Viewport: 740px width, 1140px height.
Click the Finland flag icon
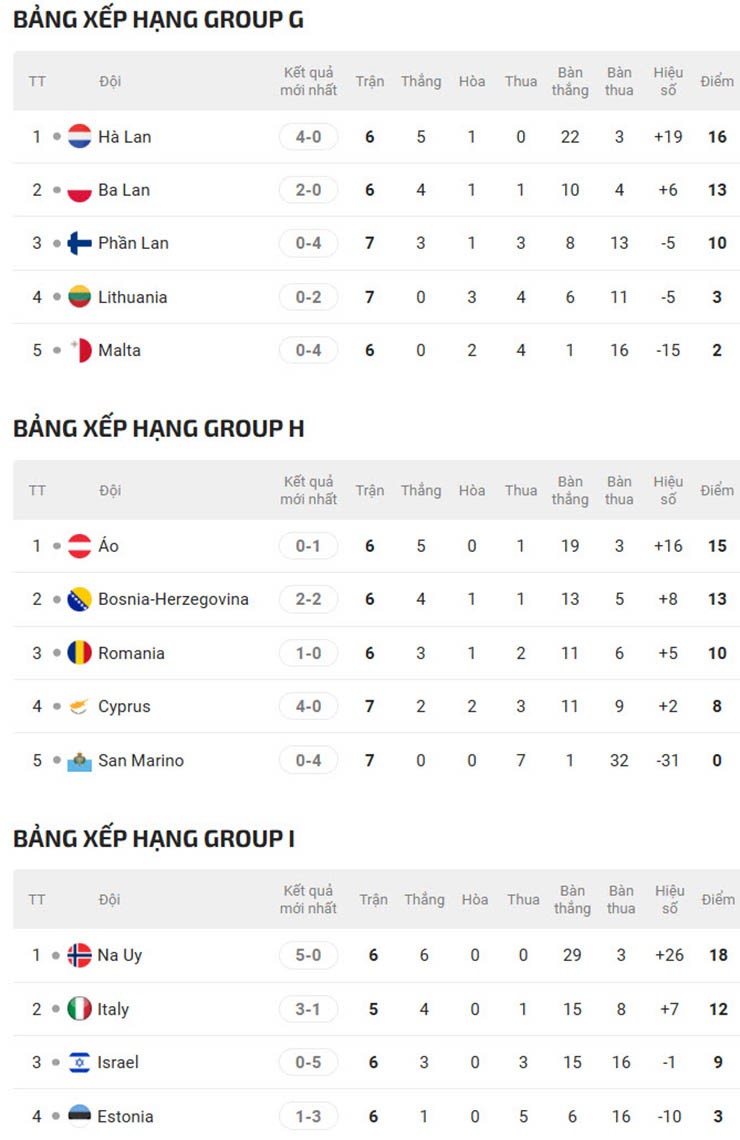click(80, 243)
